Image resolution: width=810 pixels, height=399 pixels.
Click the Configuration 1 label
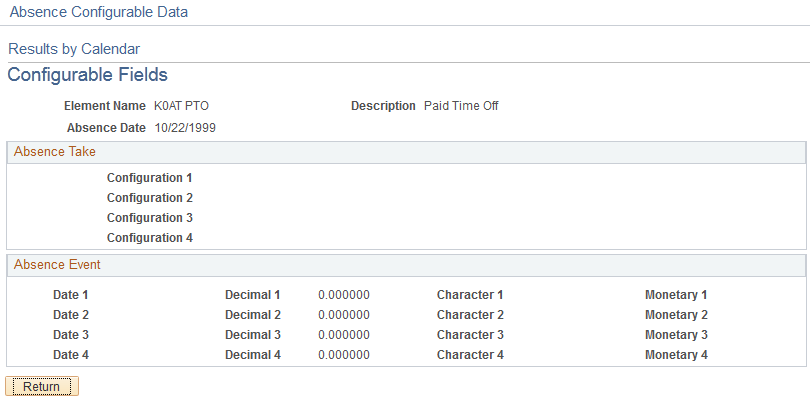149,178
